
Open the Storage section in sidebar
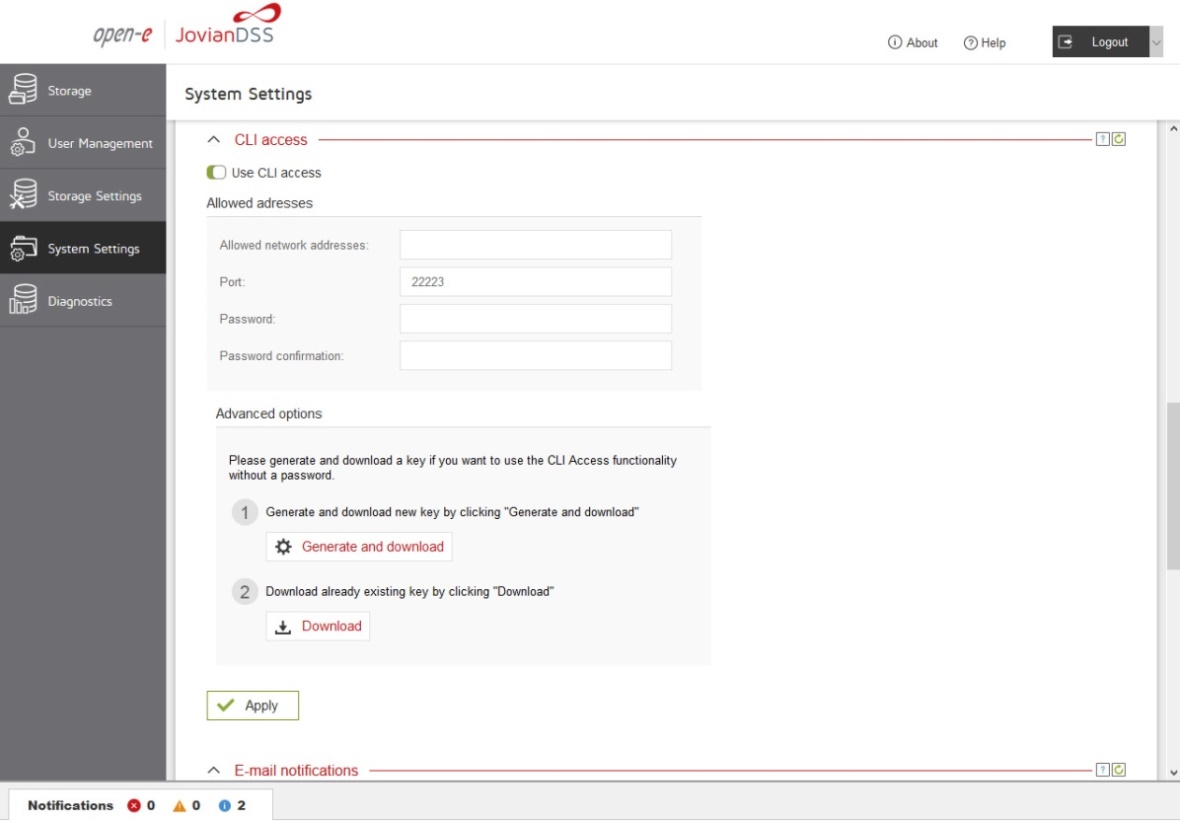[83, 90]
